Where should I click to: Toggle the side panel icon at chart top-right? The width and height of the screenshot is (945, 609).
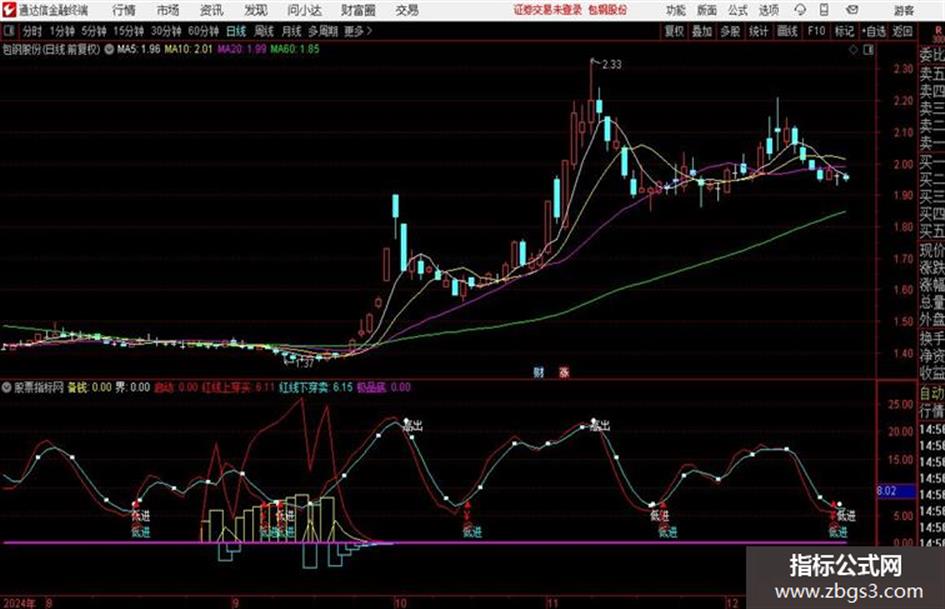coord(868,50)
